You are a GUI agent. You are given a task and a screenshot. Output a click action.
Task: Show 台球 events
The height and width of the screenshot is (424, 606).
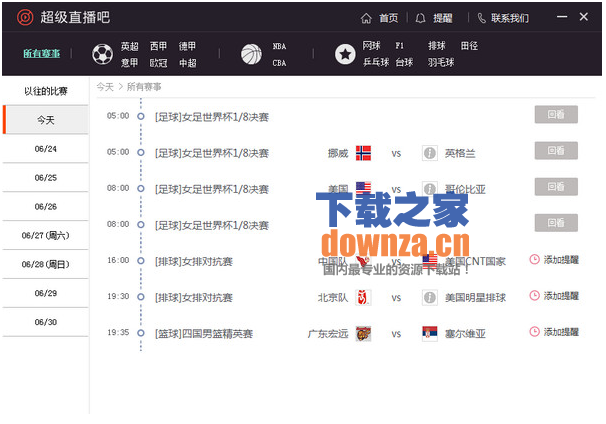point(405,62)
